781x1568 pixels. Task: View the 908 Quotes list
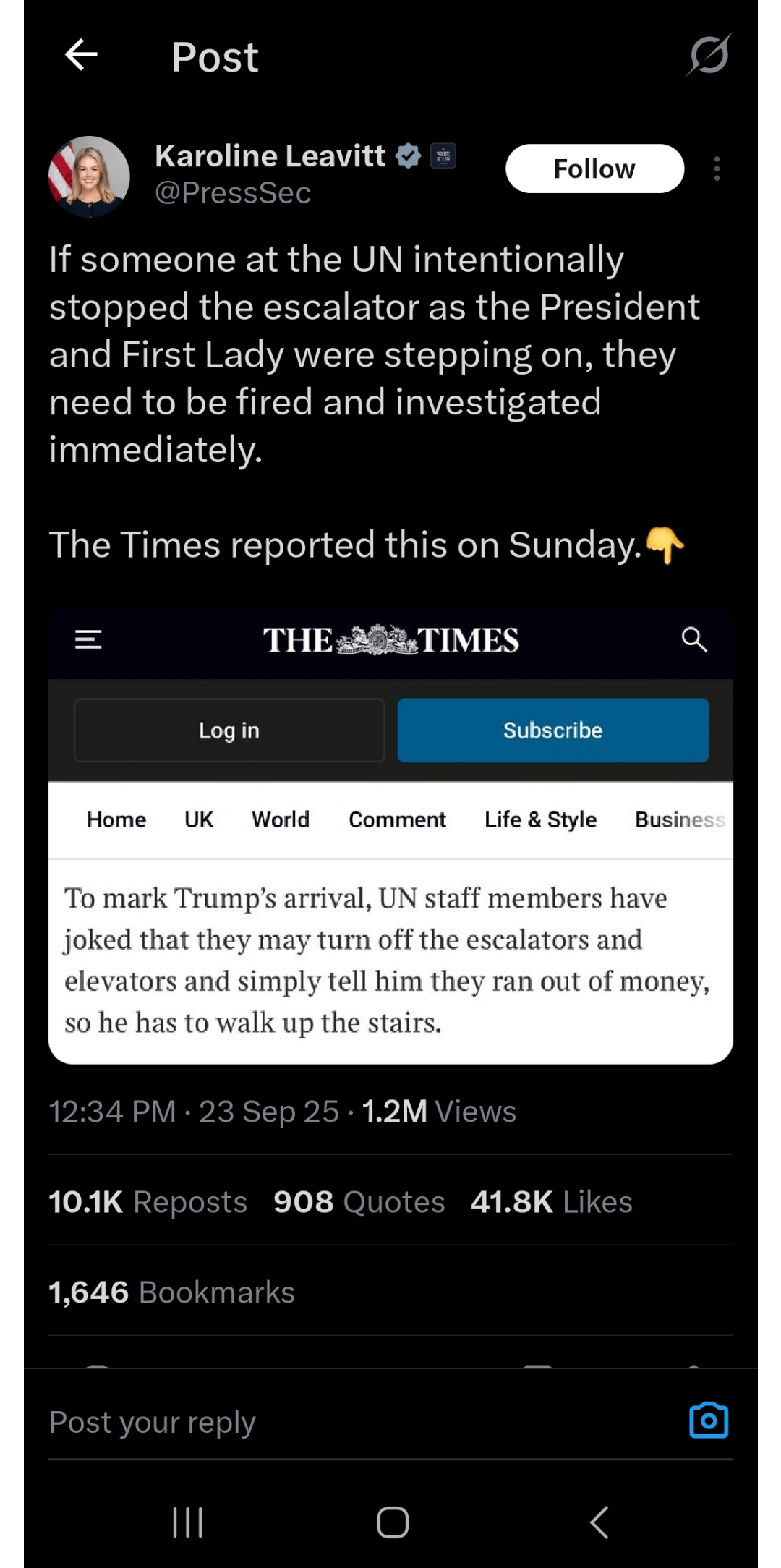pos(359,1202)
